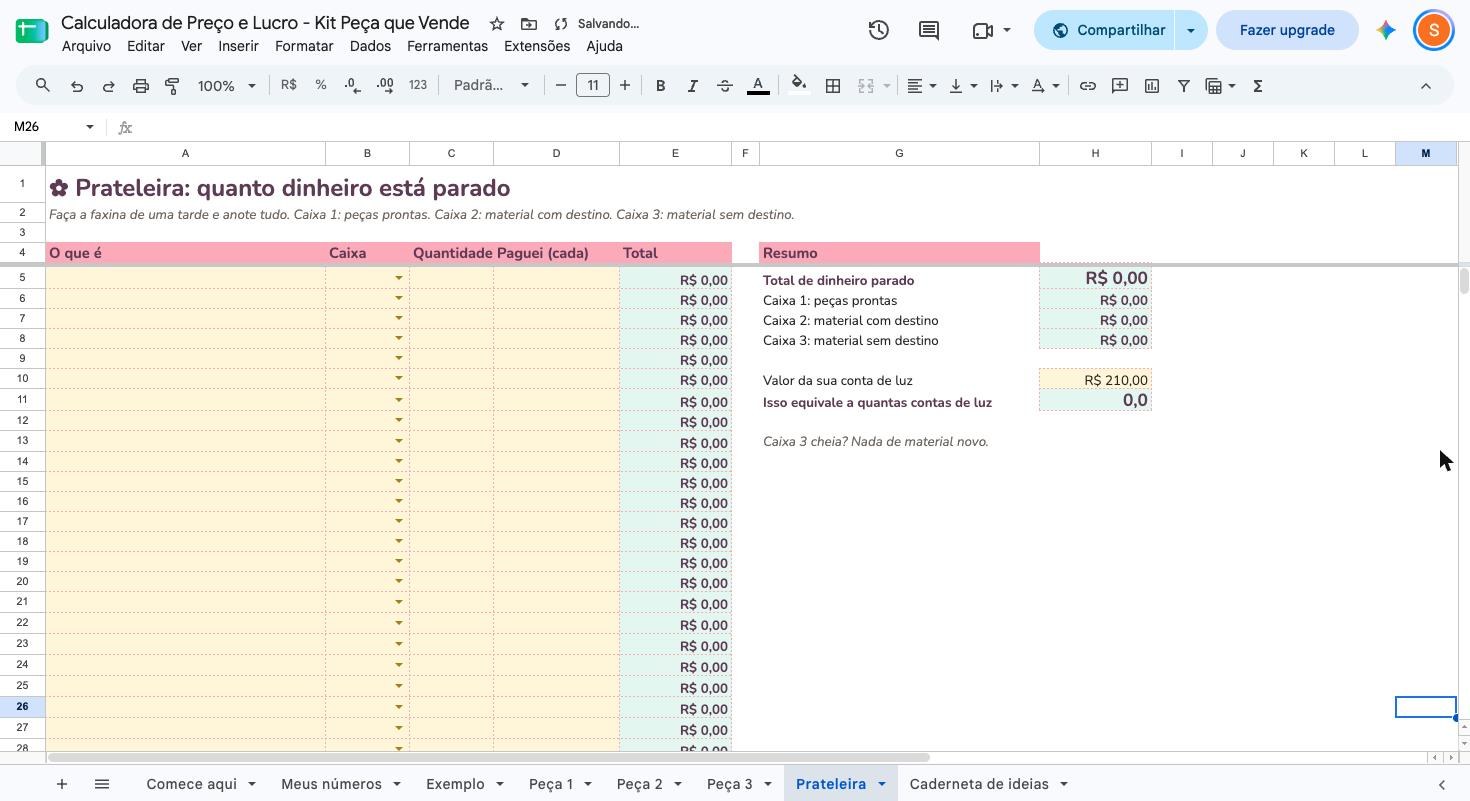Expand the Caixa dropdown in row 5

tap(399, 278)
